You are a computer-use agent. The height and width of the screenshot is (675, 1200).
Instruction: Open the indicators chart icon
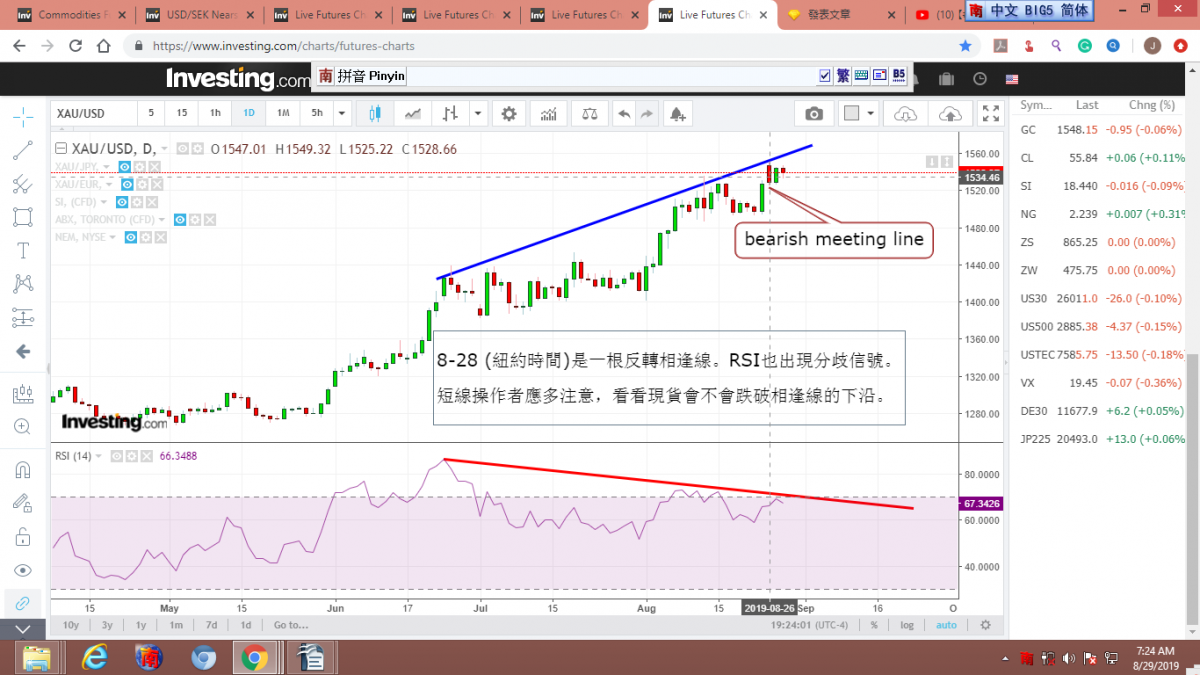tap(547, 113)
